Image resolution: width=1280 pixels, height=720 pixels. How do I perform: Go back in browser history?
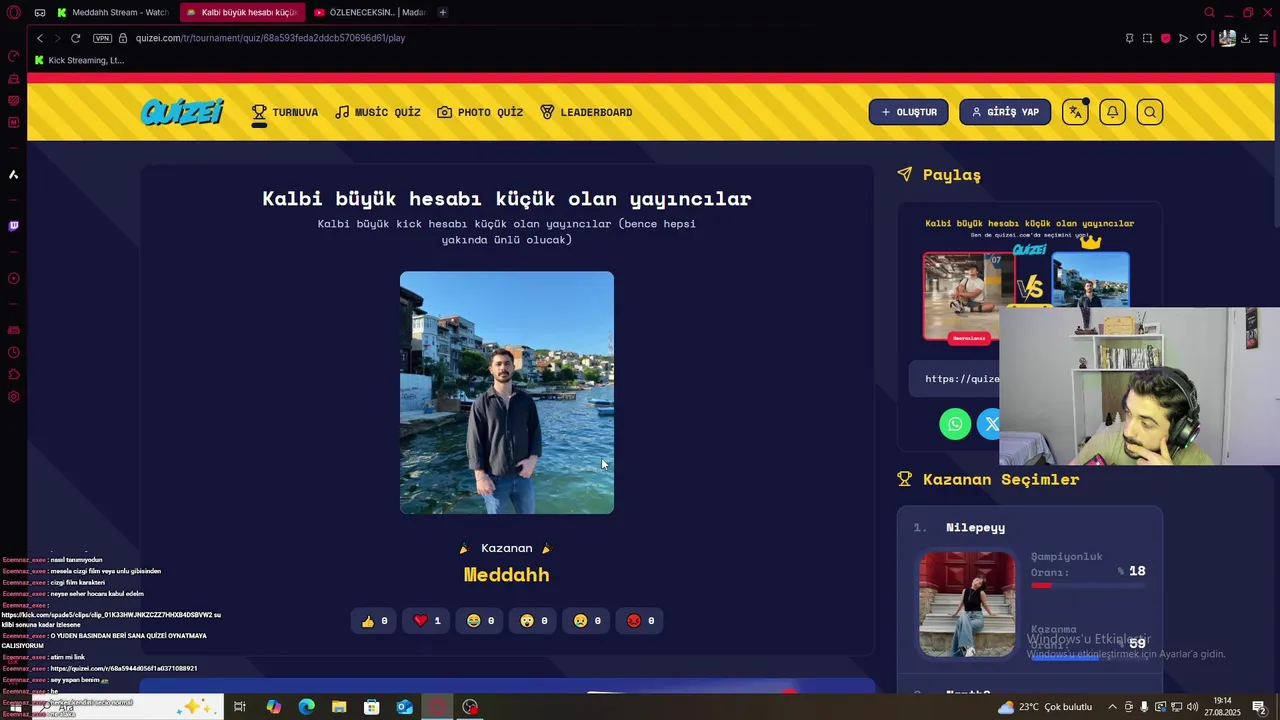click(x=40, y=38)
